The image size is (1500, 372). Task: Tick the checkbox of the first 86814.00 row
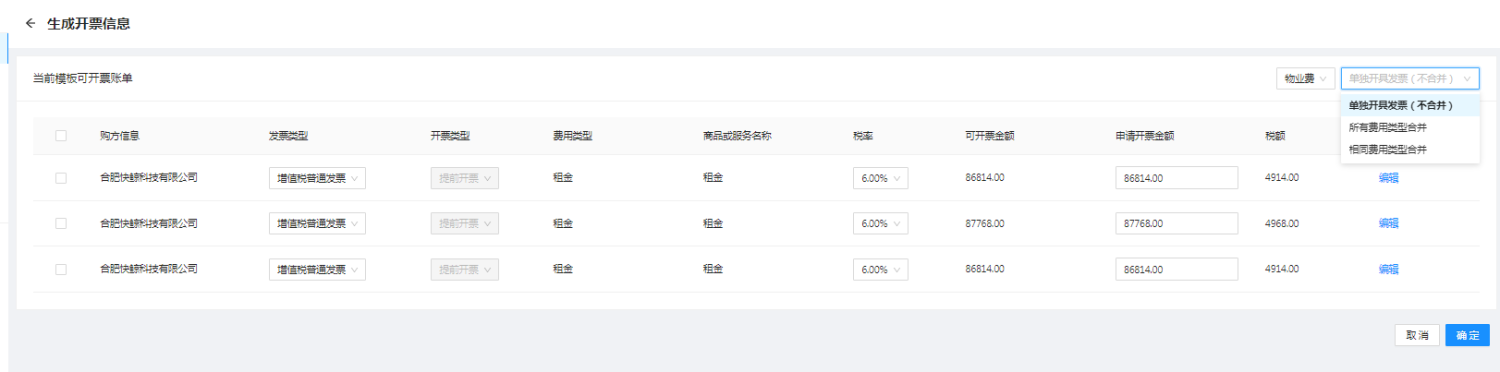coord(61,178)
